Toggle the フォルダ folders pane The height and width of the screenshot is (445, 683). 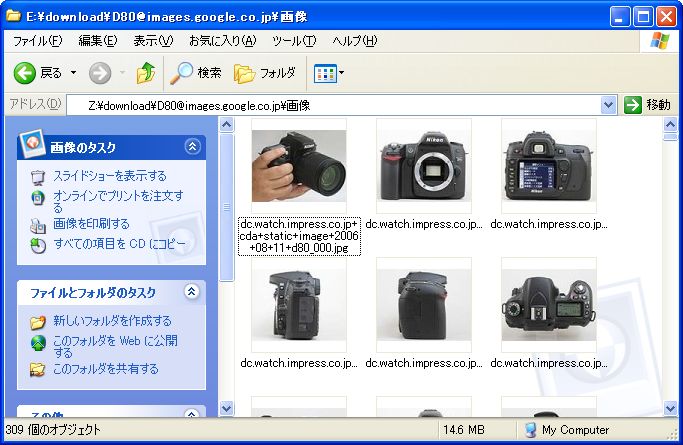tap(265, 73)
